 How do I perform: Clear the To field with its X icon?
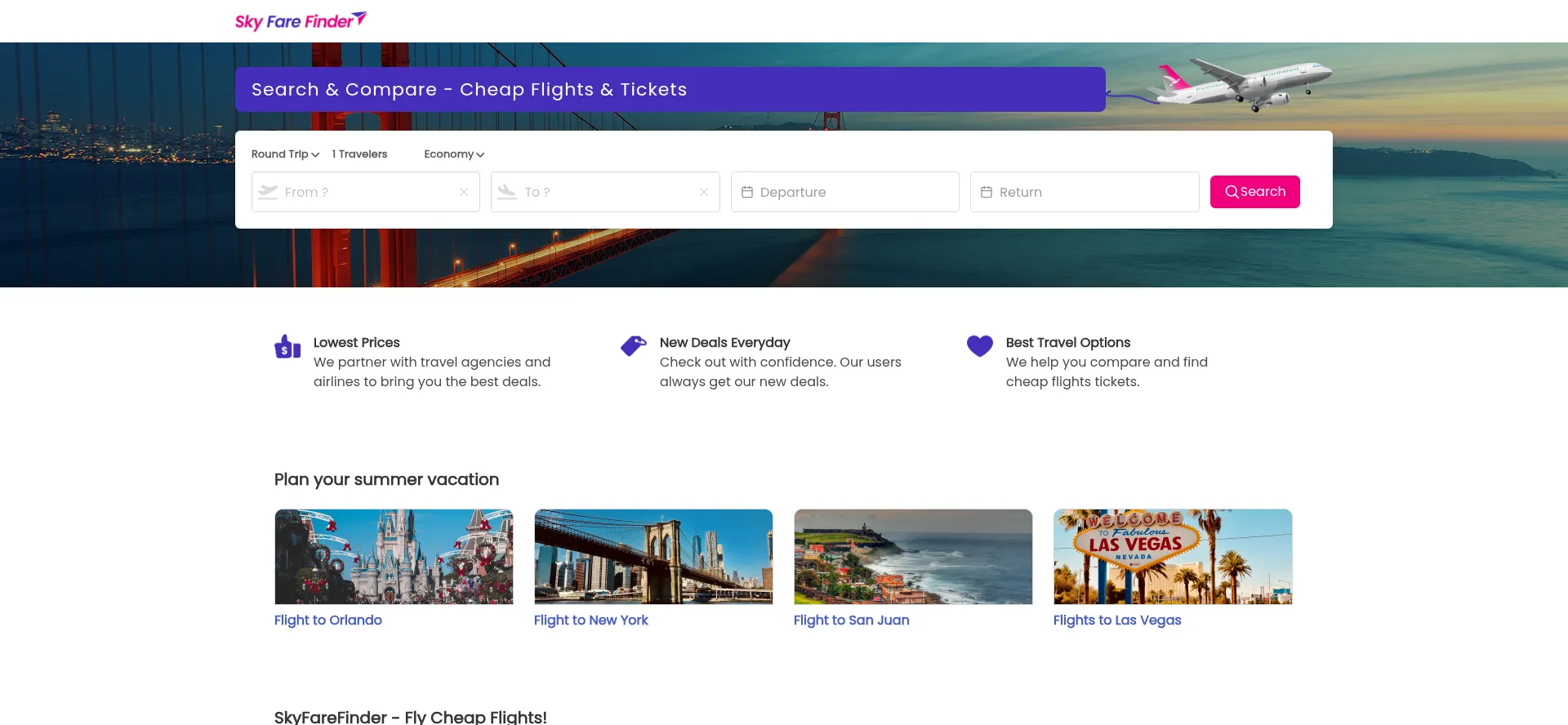(704, 192)
